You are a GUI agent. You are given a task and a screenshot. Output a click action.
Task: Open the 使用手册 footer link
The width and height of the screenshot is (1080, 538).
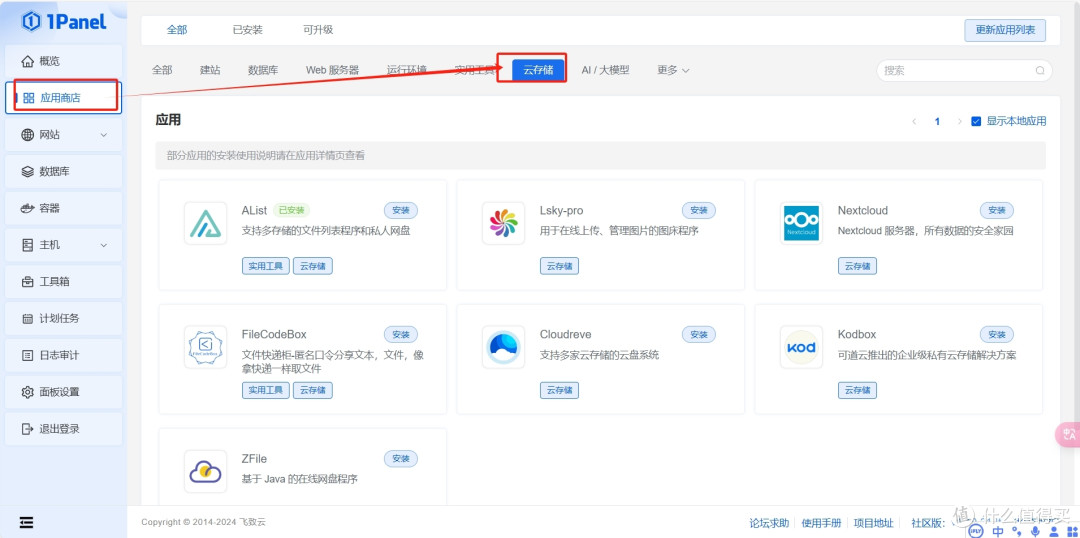point(822,524)
